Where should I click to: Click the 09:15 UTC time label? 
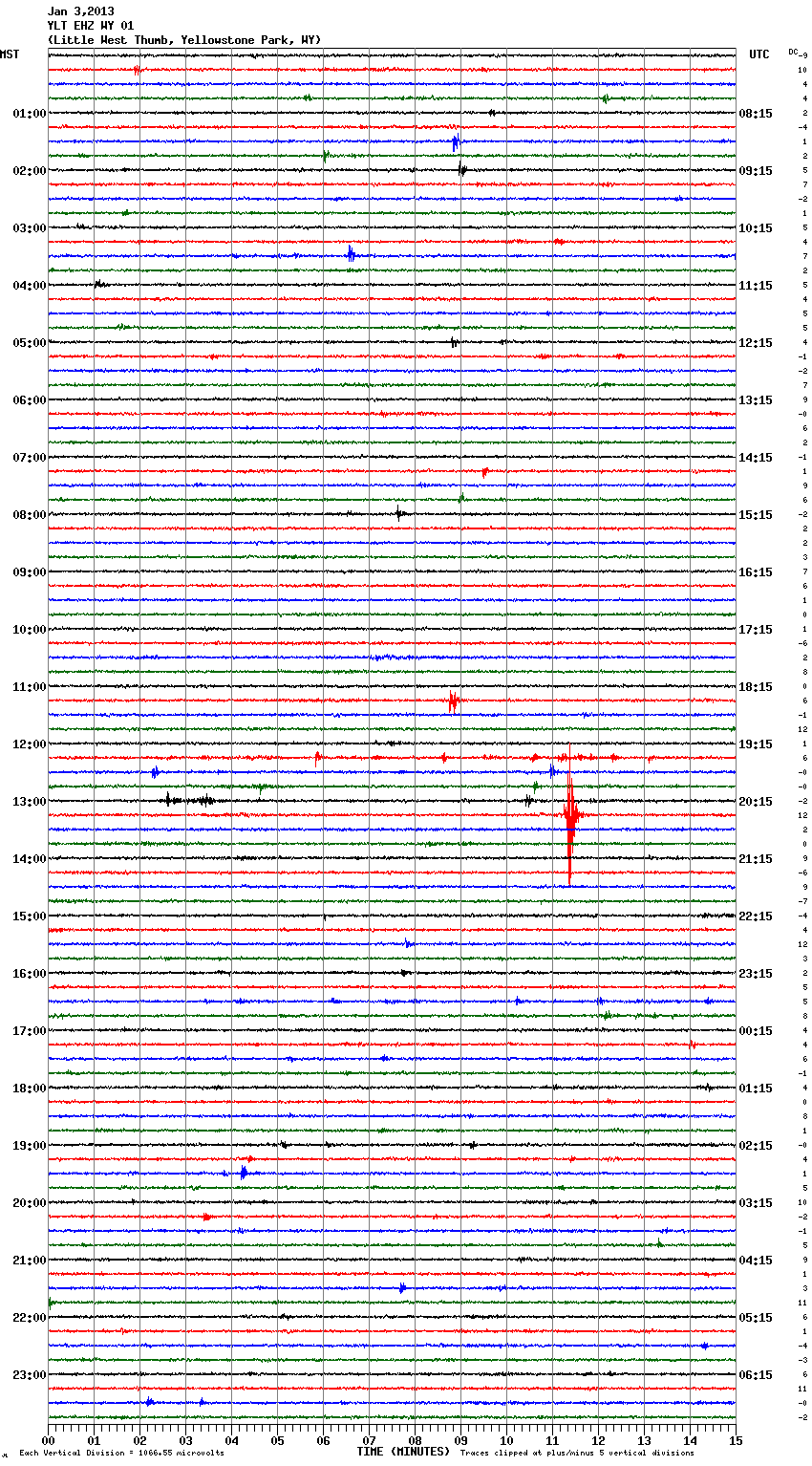[756, 171]
